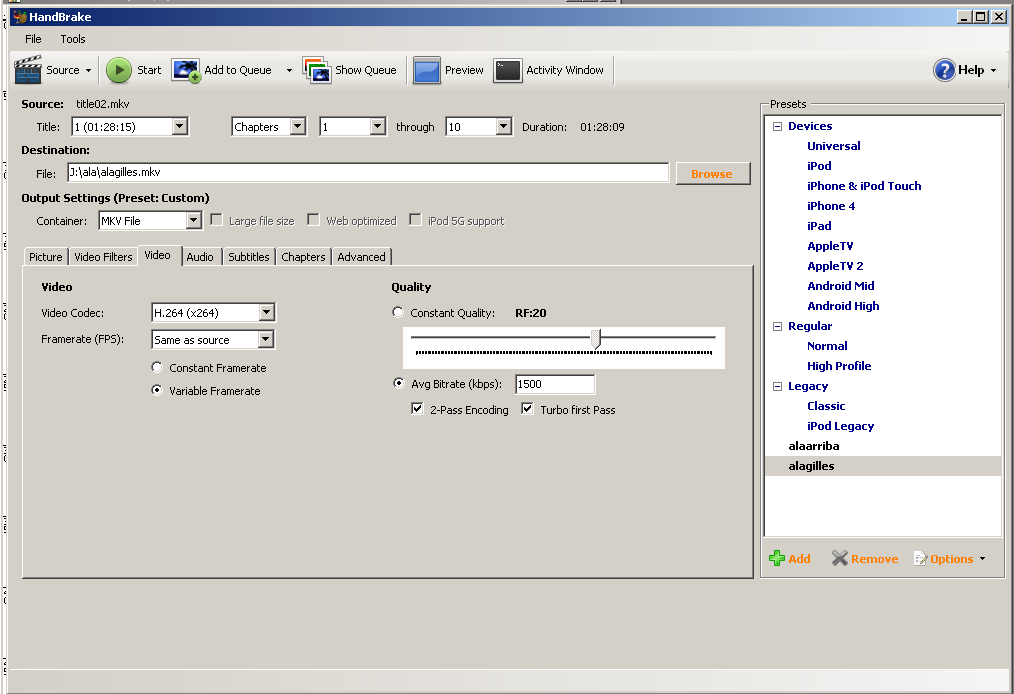Select the Android Mid preset
Image resolution: width=1014 pixels, height=694 pixels.
click(x=841, y=286)
